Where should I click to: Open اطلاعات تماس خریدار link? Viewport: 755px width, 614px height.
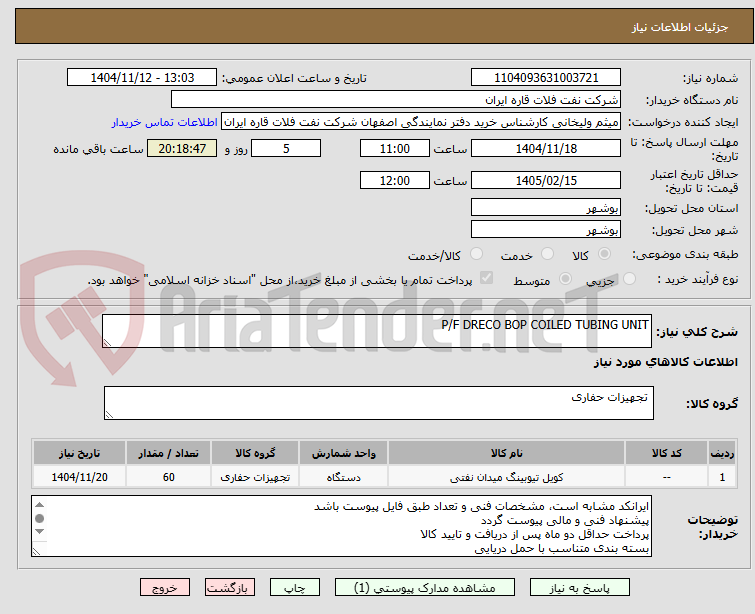165,122
